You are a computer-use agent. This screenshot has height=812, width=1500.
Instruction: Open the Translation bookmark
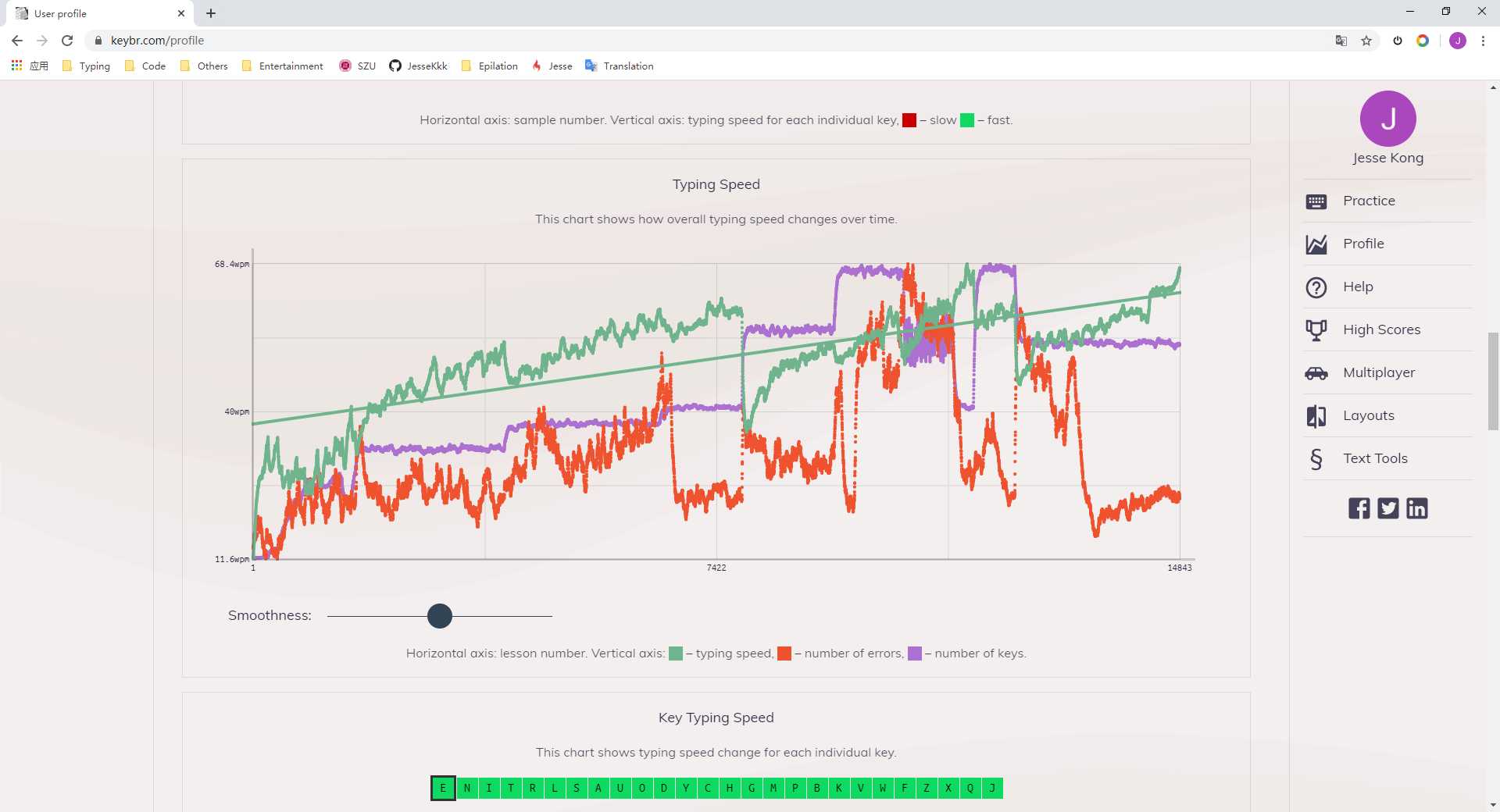(620, 66)
